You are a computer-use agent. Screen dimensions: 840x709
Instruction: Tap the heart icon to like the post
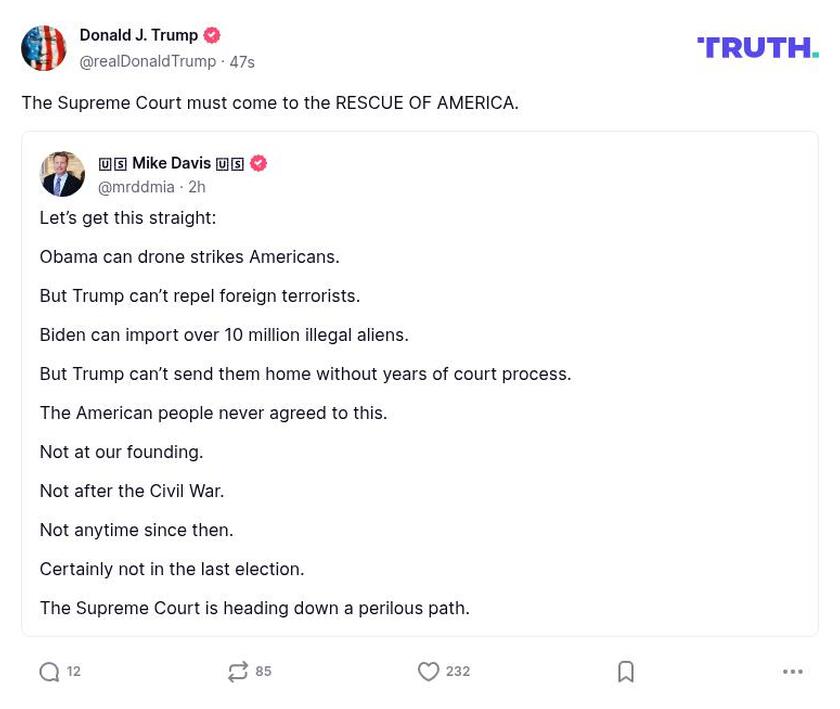[x=429, y=671]
